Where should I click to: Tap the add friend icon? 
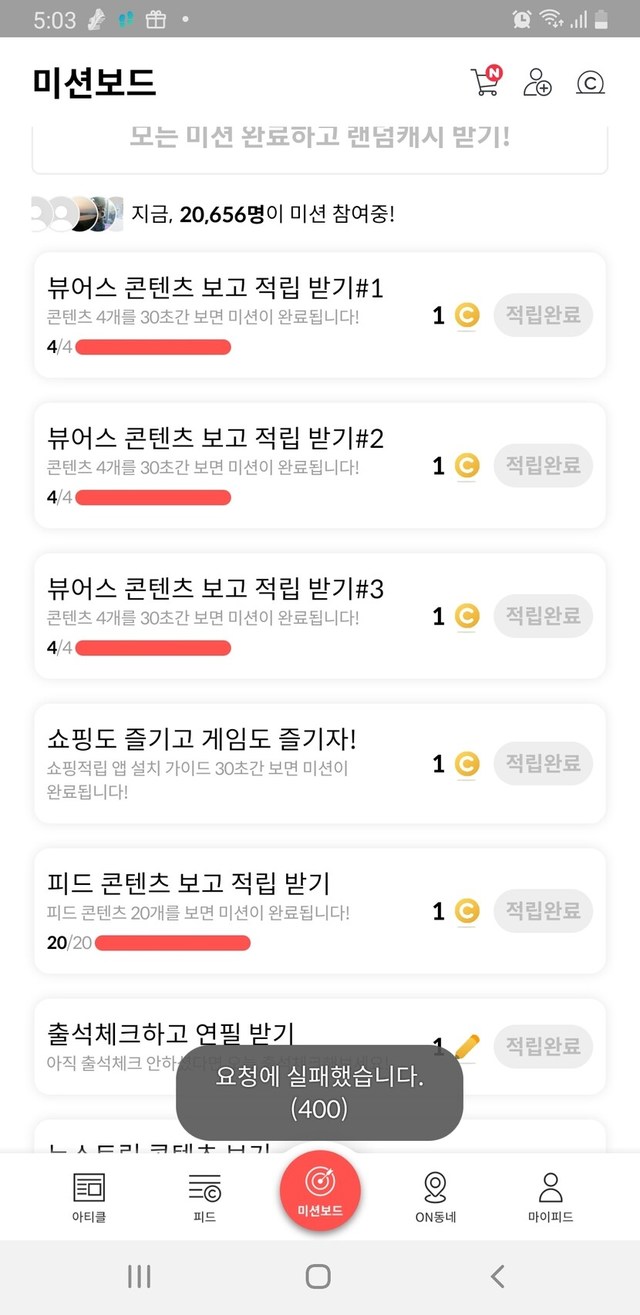tap(537, 82)
